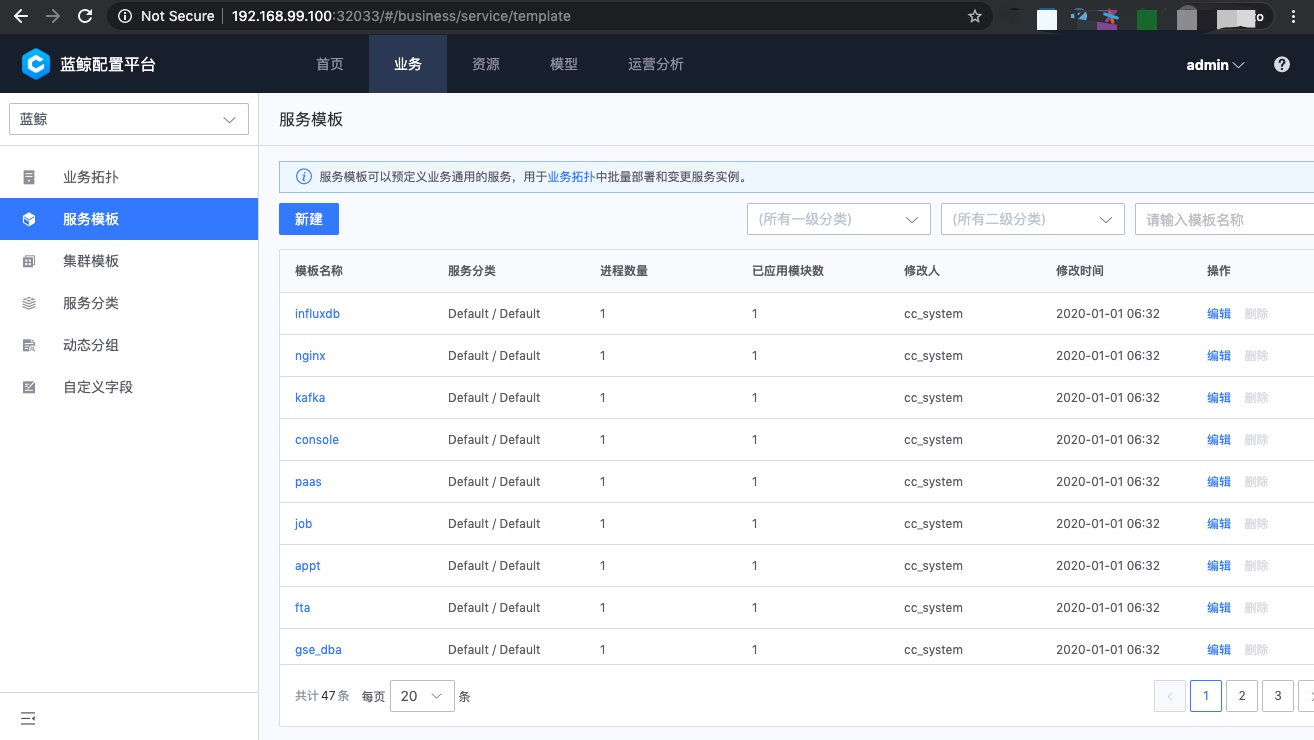Open 业务拓扑 in the sidebar
Image resolution: width=1314 pixels, height=740 pixels.
[129, 177]
